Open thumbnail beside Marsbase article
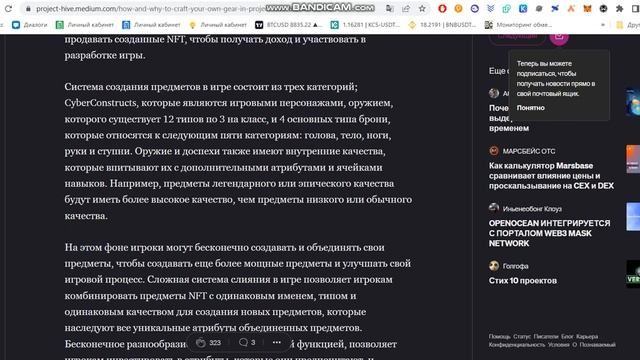Viewport: 640px width, 360px height. (633, 159)
